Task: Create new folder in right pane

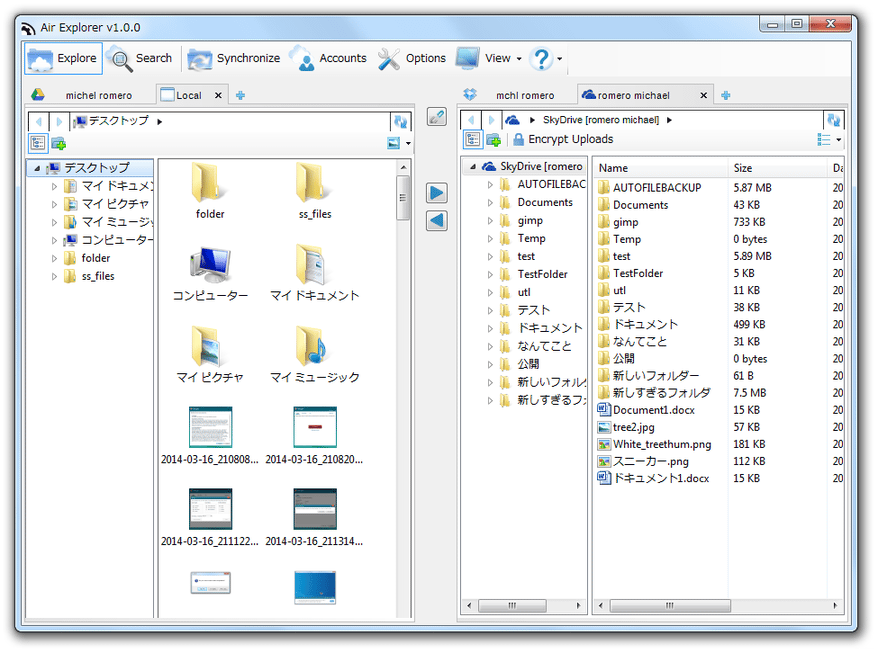Action: pos(493,139)
